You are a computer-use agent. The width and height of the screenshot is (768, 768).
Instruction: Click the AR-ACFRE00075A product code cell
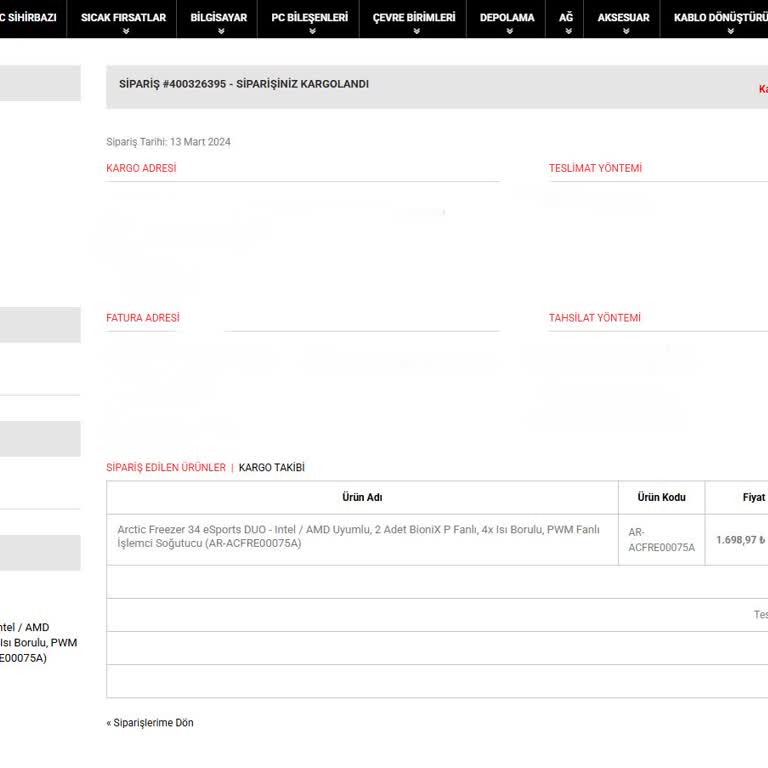661,540
